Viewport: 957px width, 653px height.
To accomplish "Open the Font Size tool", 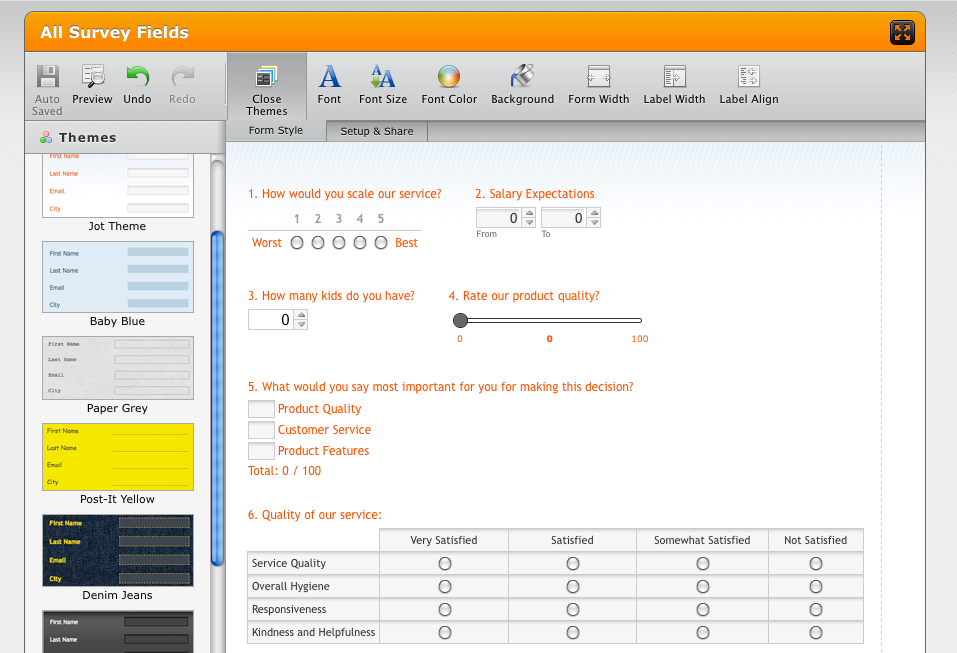I will point(382,84).
